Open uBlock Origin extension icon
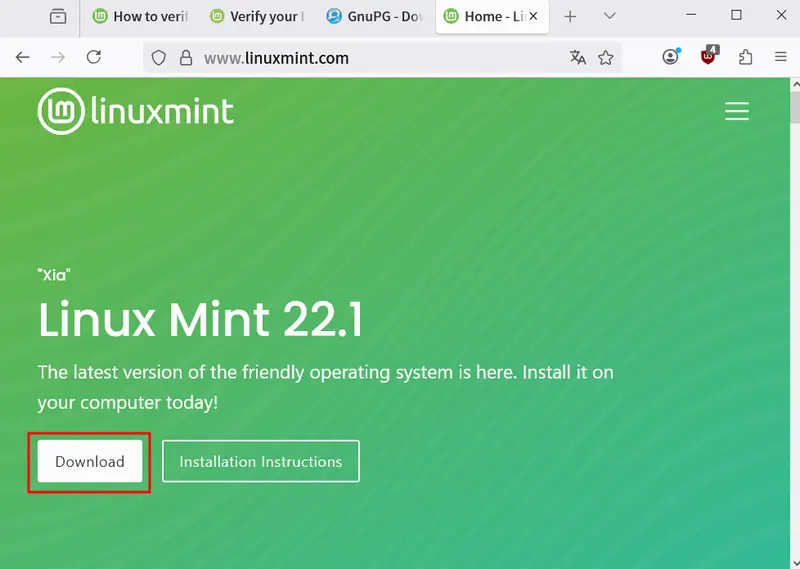Image resolution: width=800 pixels, height=569 pixels. 709,55
